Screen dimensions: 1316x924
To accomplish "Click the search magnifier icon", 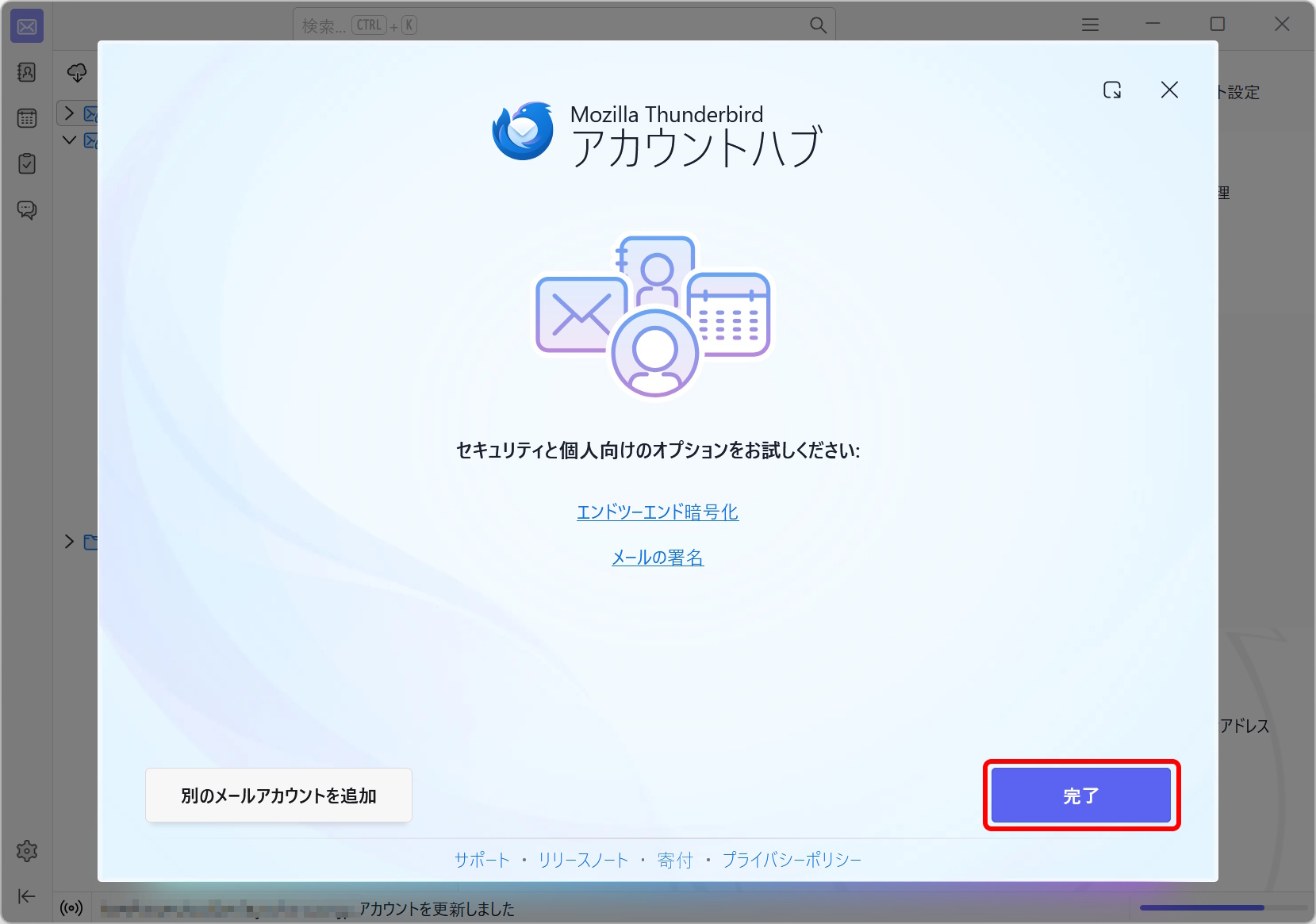I will 818,25.
